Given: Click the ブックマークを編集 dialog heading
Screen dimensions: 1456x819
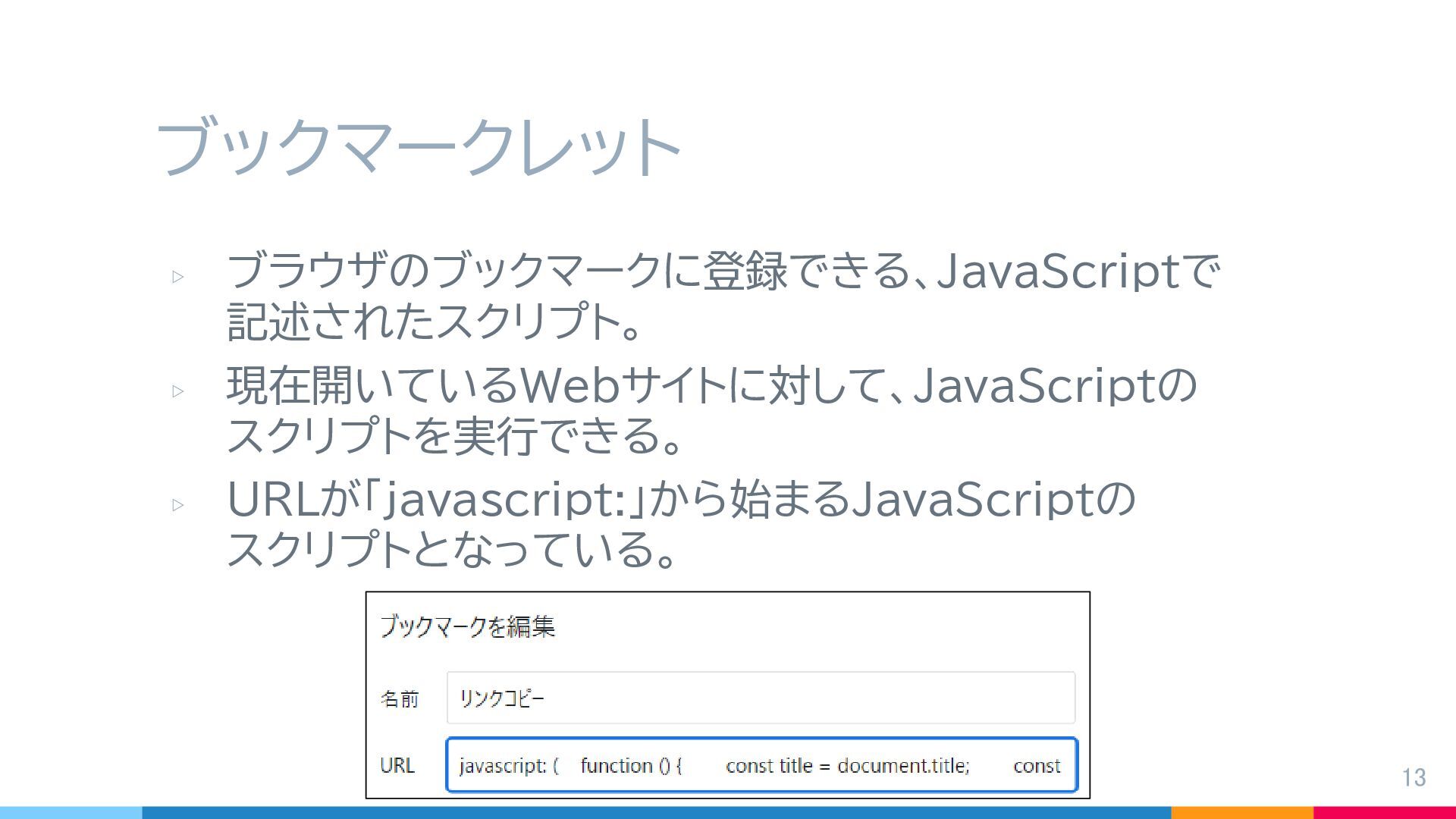Looking at the screenshot, I should click(467, 626).
